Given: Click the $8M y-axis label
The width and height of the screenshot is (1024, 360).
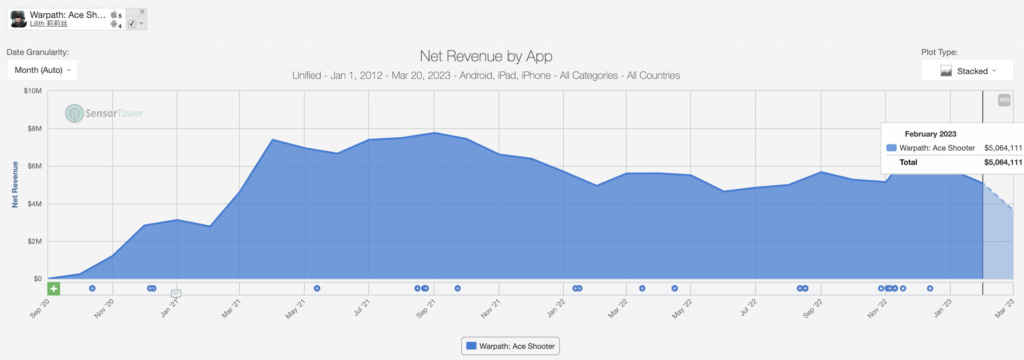Looking at the screenshot, I should pyautogui.click(x=34, y=129).
